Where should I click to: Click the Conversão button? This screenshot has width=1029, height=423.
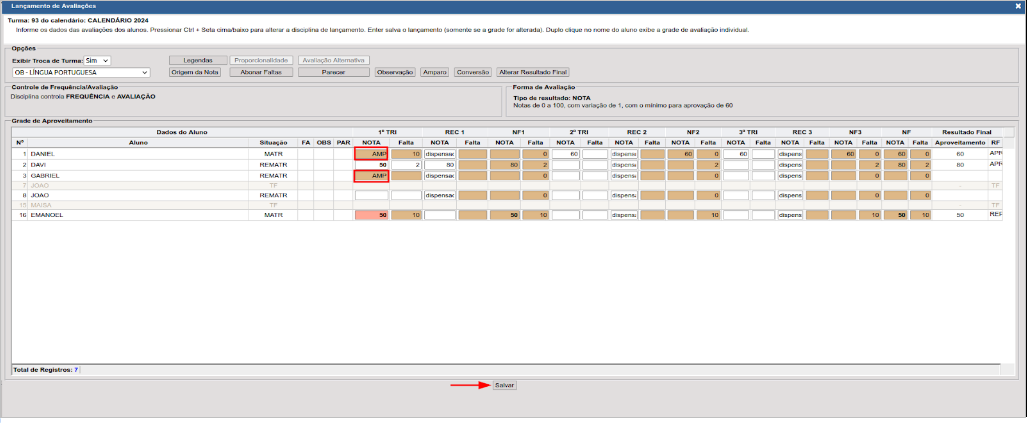point(473,72)
